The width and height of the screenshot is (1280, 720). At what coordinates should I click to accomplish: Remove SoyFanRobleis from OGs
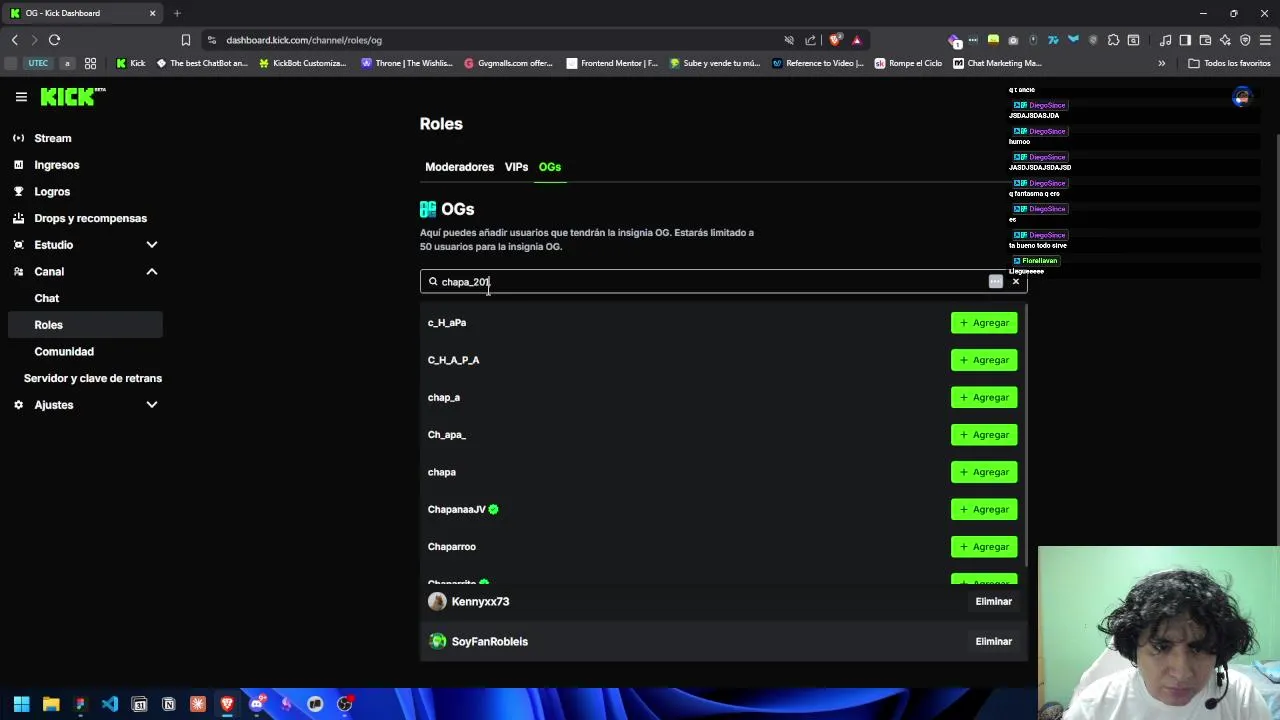(x=993, y=642)
